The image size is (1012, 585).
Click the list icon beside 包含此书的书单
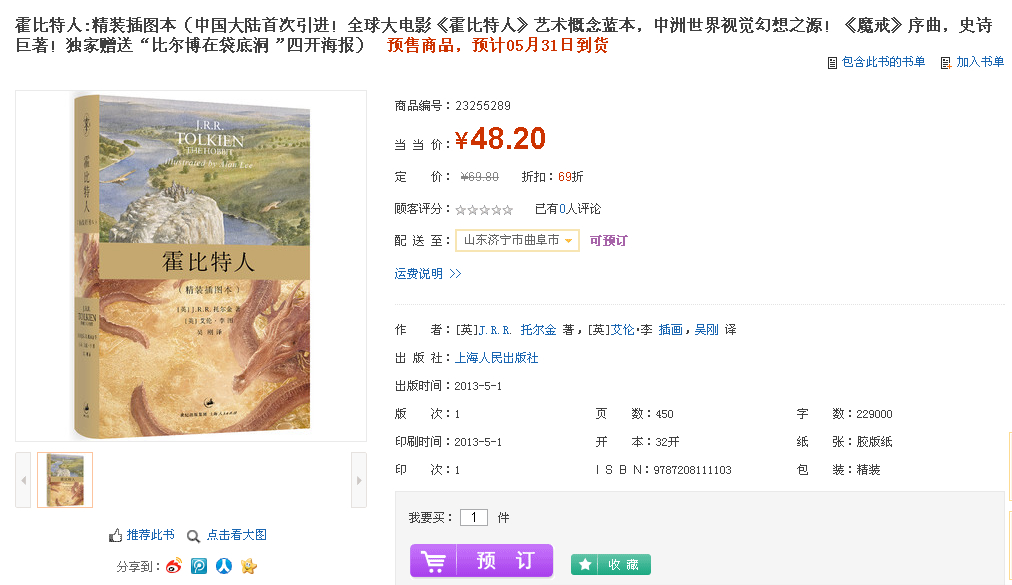point(832,62)
